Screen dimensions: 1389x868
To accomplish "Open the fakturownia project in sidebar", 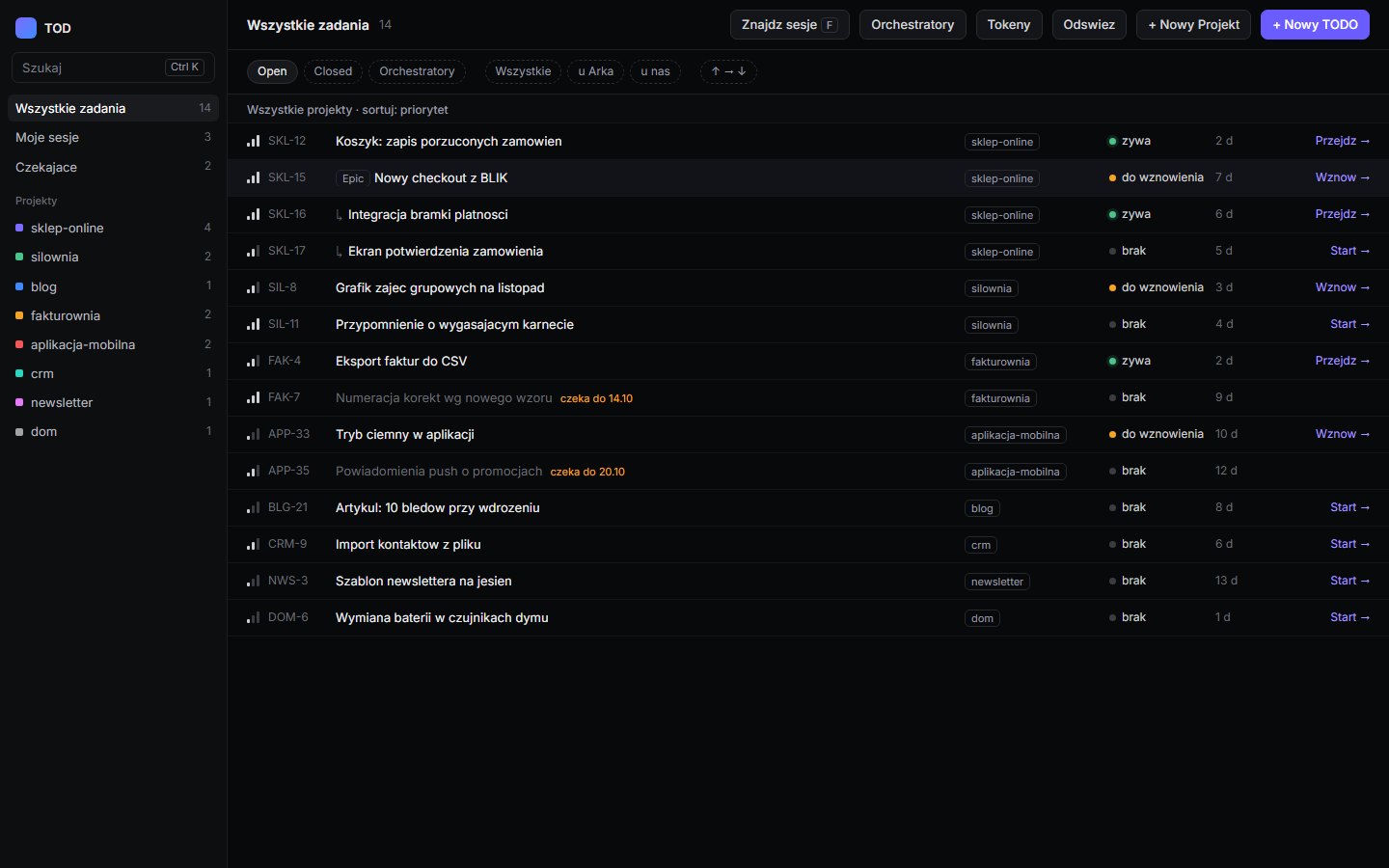I will click(x=113, y=315).
